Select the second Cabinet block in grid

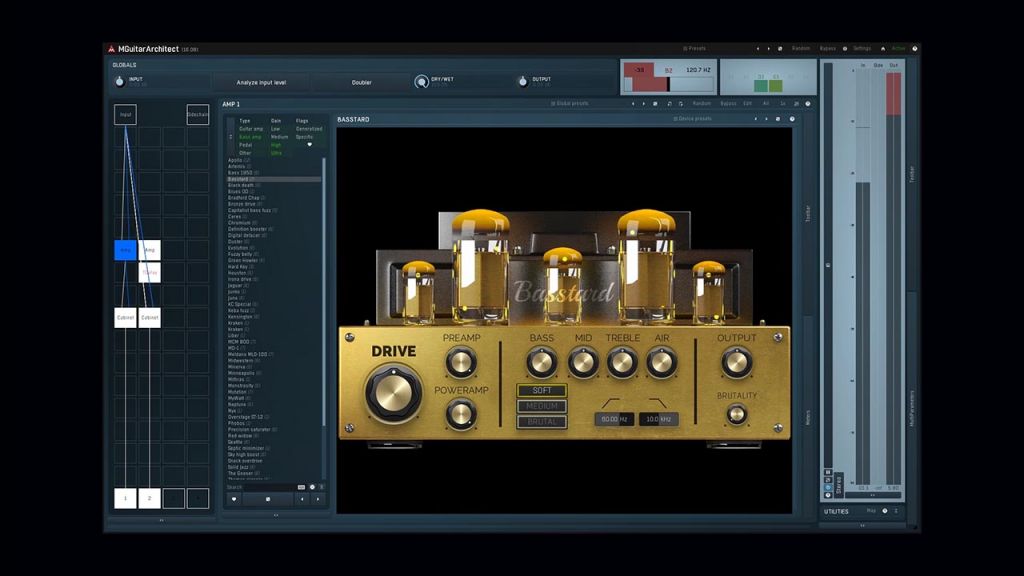click(150, 317)
